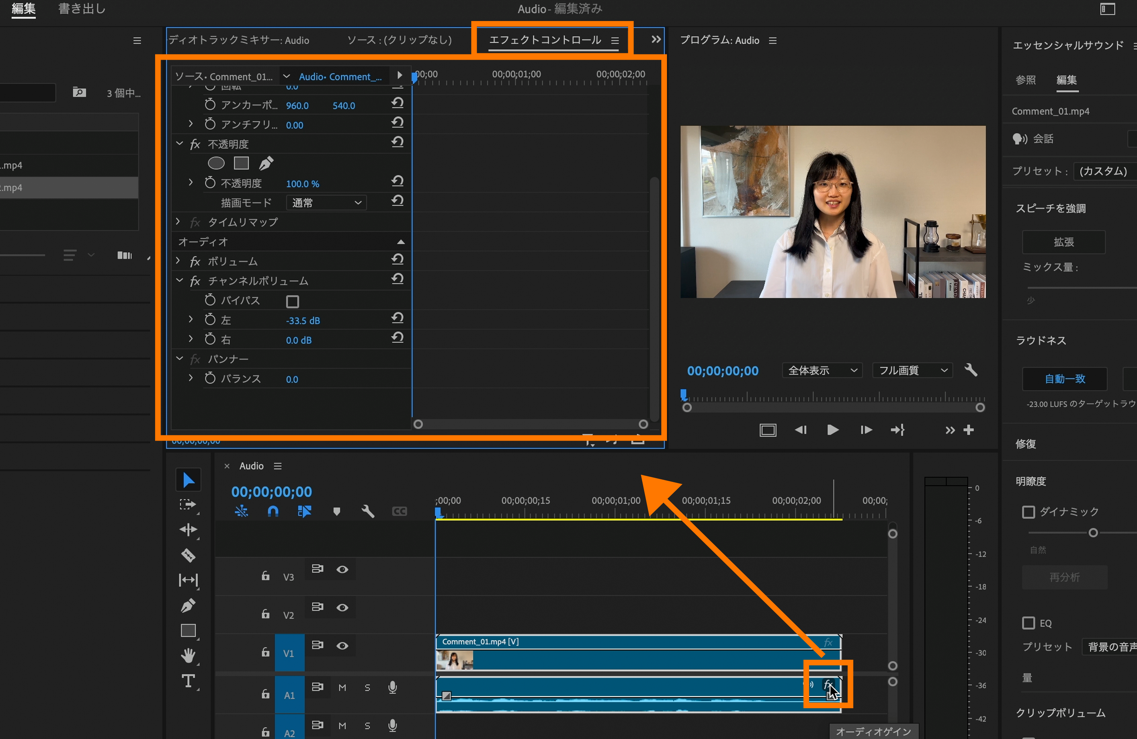Select the Rectangle tool in toolbar
This screenshot has height=739, width=1137.
(188, 630)
